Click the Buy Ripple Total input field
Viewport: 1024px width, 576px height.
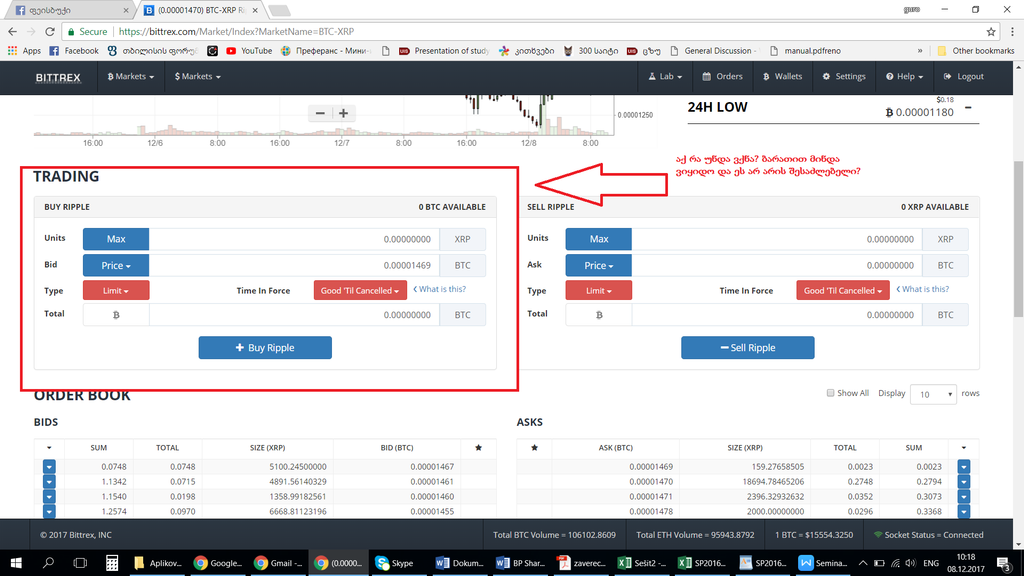pos(294,315)
